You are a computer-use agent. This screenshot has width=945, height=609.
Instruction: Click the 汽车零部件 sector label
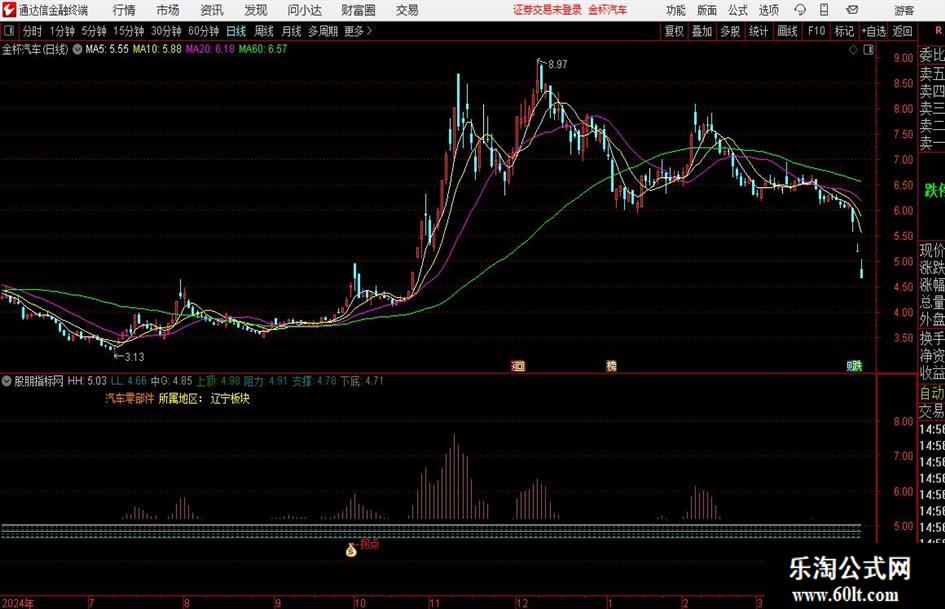coord(130,399)
